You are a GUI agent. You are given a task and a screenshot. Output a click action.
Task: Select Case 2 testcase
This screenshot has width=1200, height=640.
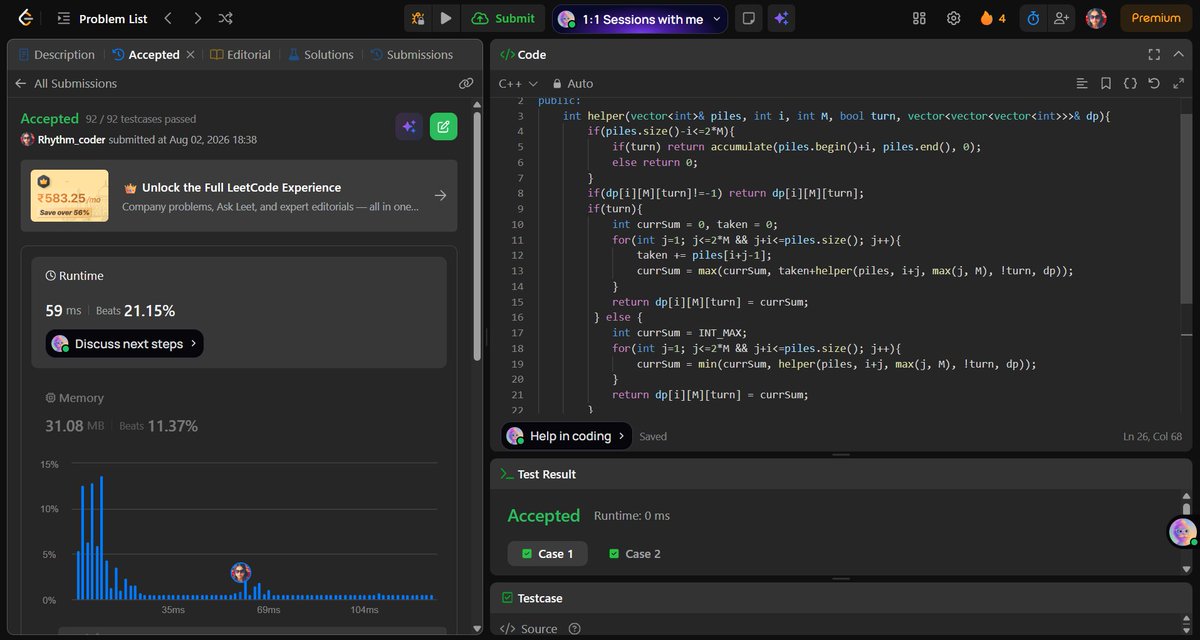(634, 554)
